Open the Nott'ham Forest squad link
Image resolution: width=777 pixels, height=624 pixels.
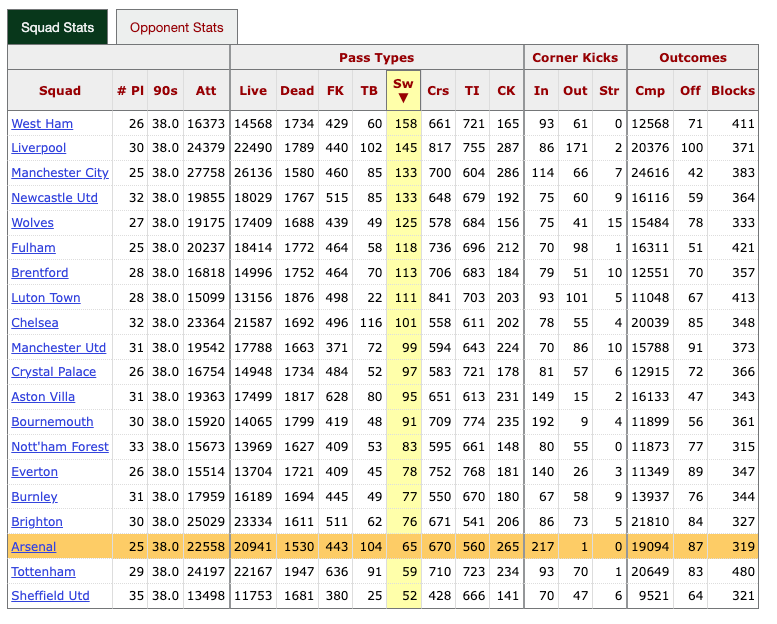pyautogui.click(x=60, y=447)
